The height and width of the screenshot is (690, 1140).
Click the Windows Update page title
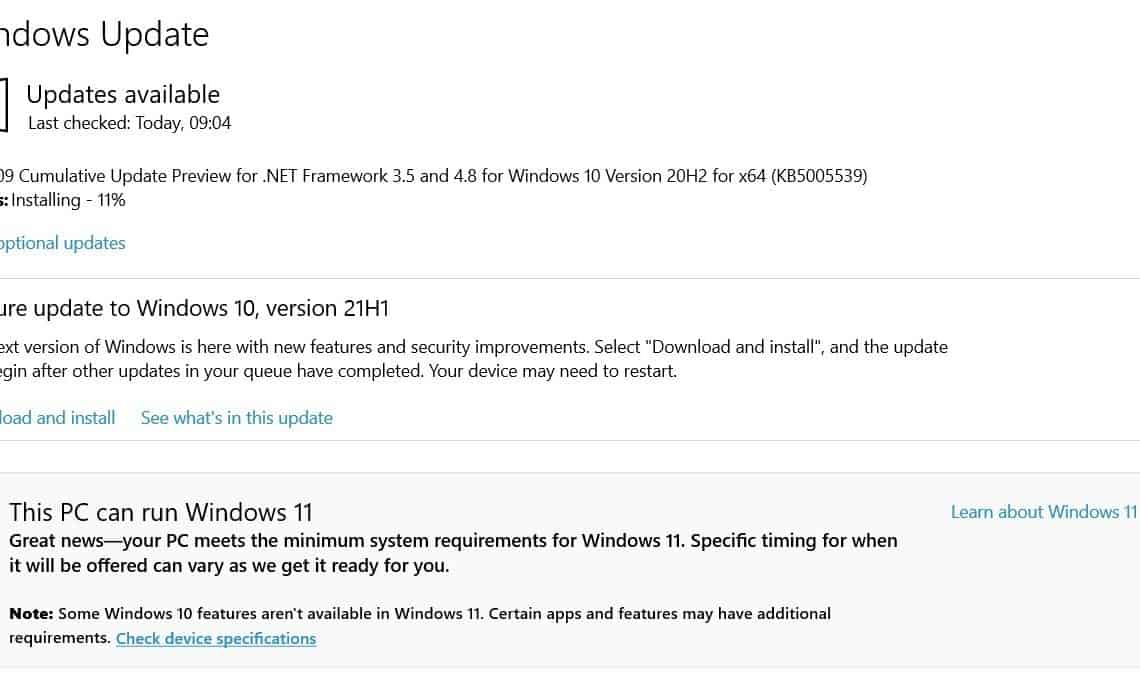(x=105, y=34)
